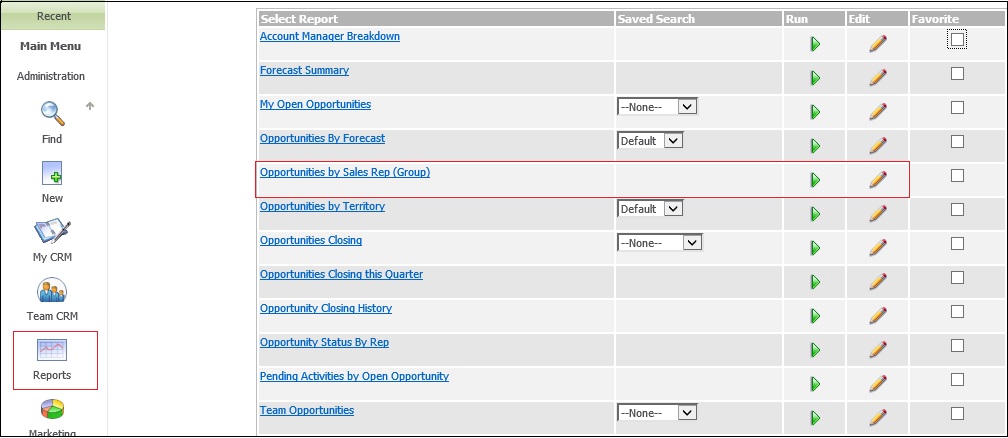Mark Opportunities Closing this Quarter favorite
The width and height of the screenshot is (1008, 438).
click(957, 278)
